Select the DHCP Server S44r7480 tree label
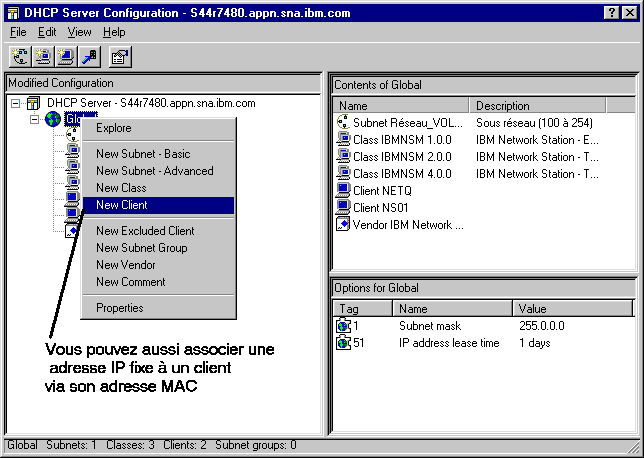This screenshot has height=458, width=644. [151, 103]
